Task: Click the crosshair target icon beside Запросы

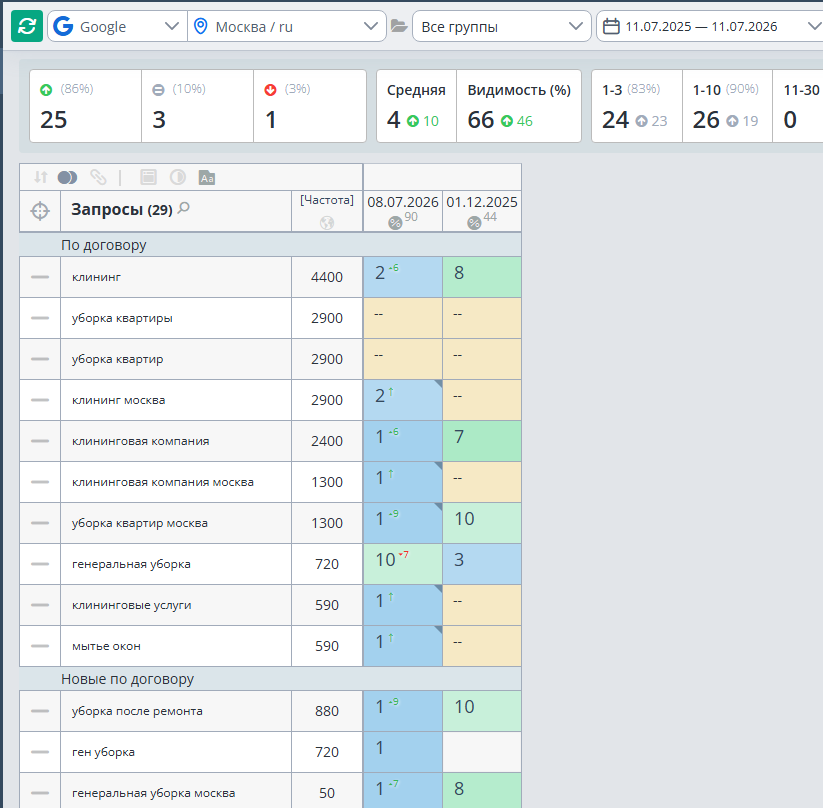Action: tap(40, 211)
